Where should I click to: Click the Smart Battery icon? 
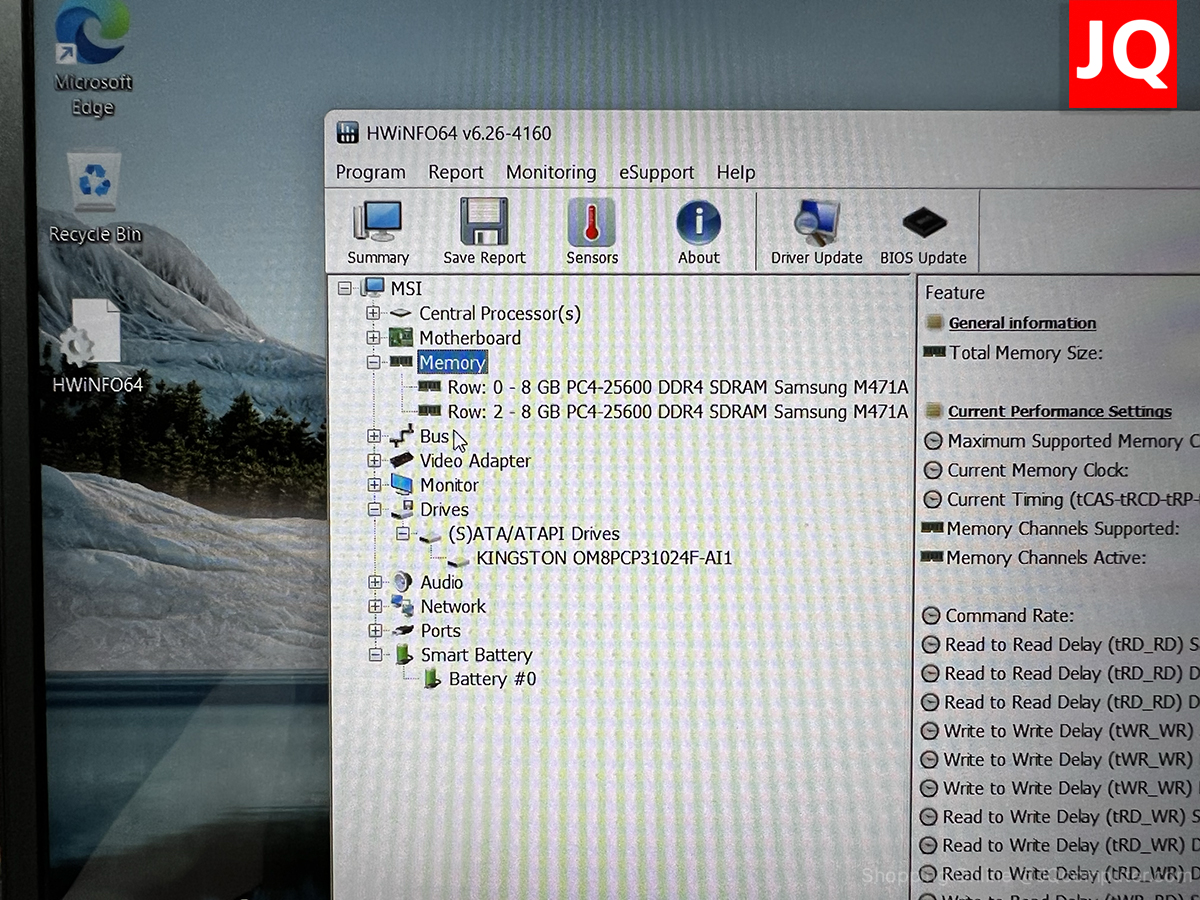(404, 655)
